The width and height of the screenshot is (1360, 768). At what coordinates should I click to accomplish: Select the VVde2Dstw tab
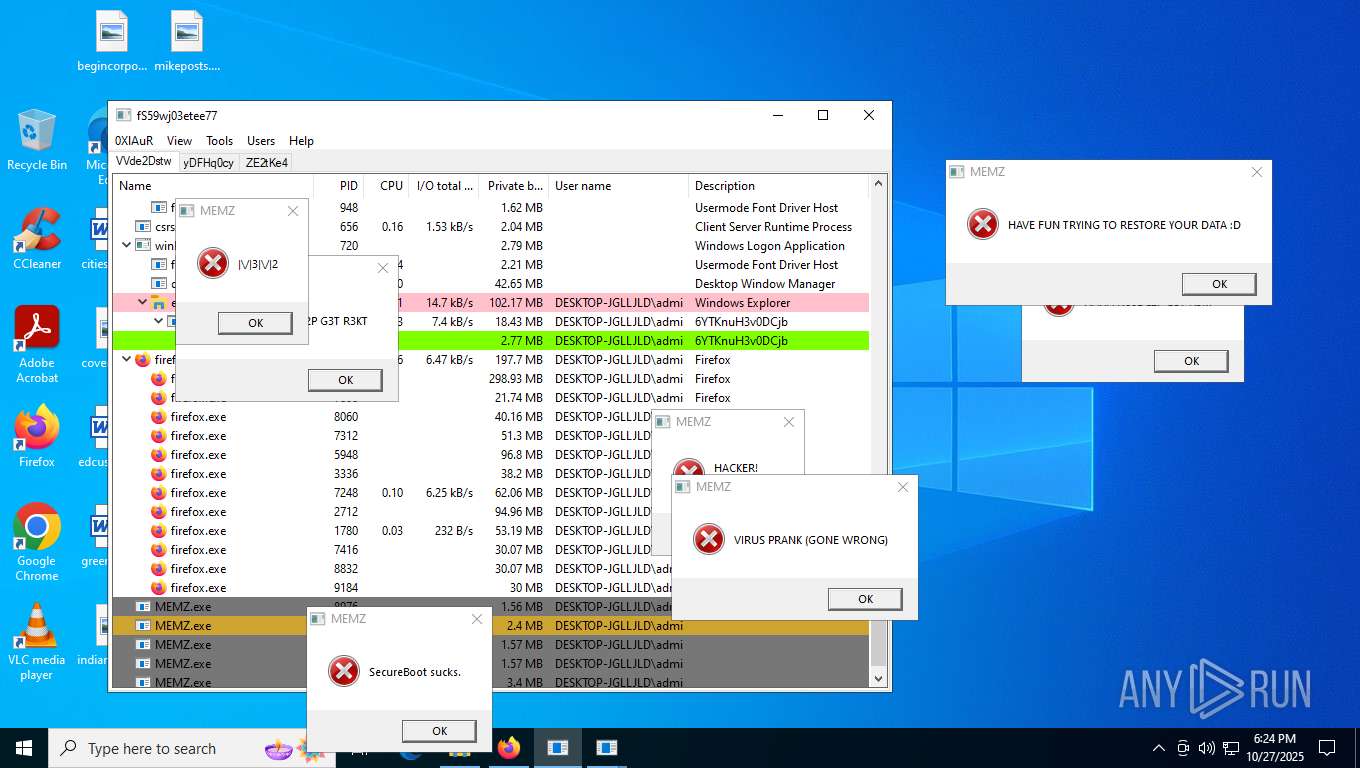click(144, 161)
